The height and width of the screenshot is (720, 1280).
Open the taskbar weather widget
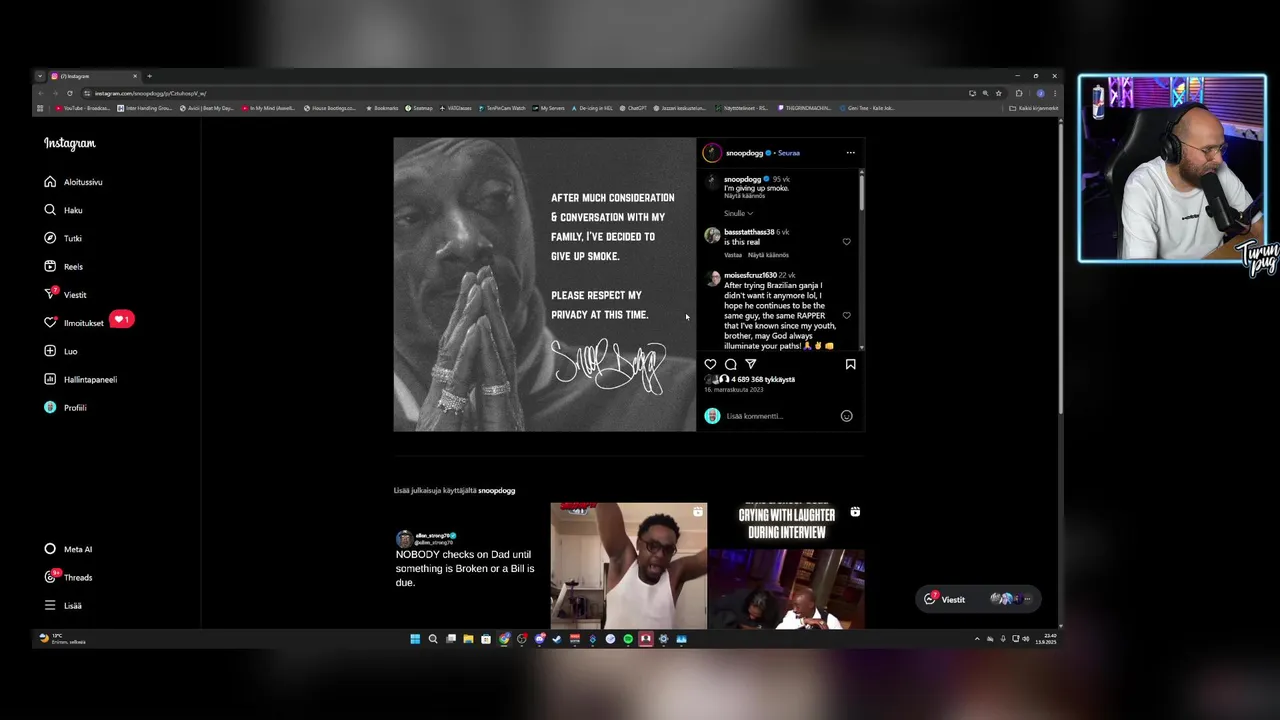click(x=62, y=639)
